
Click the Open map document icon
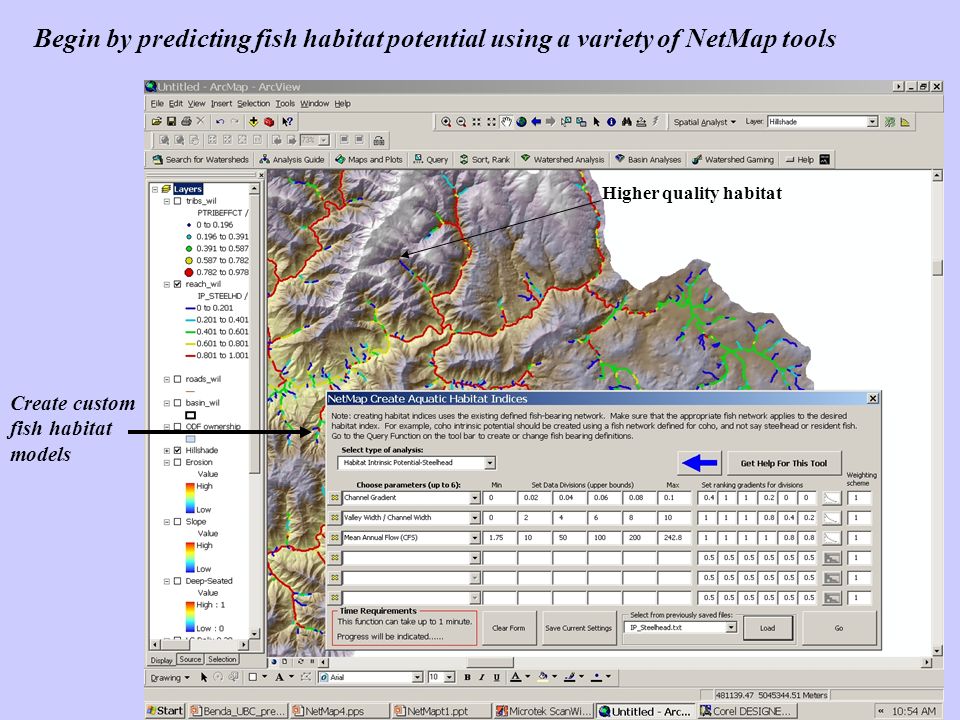(x=157, y=122)
